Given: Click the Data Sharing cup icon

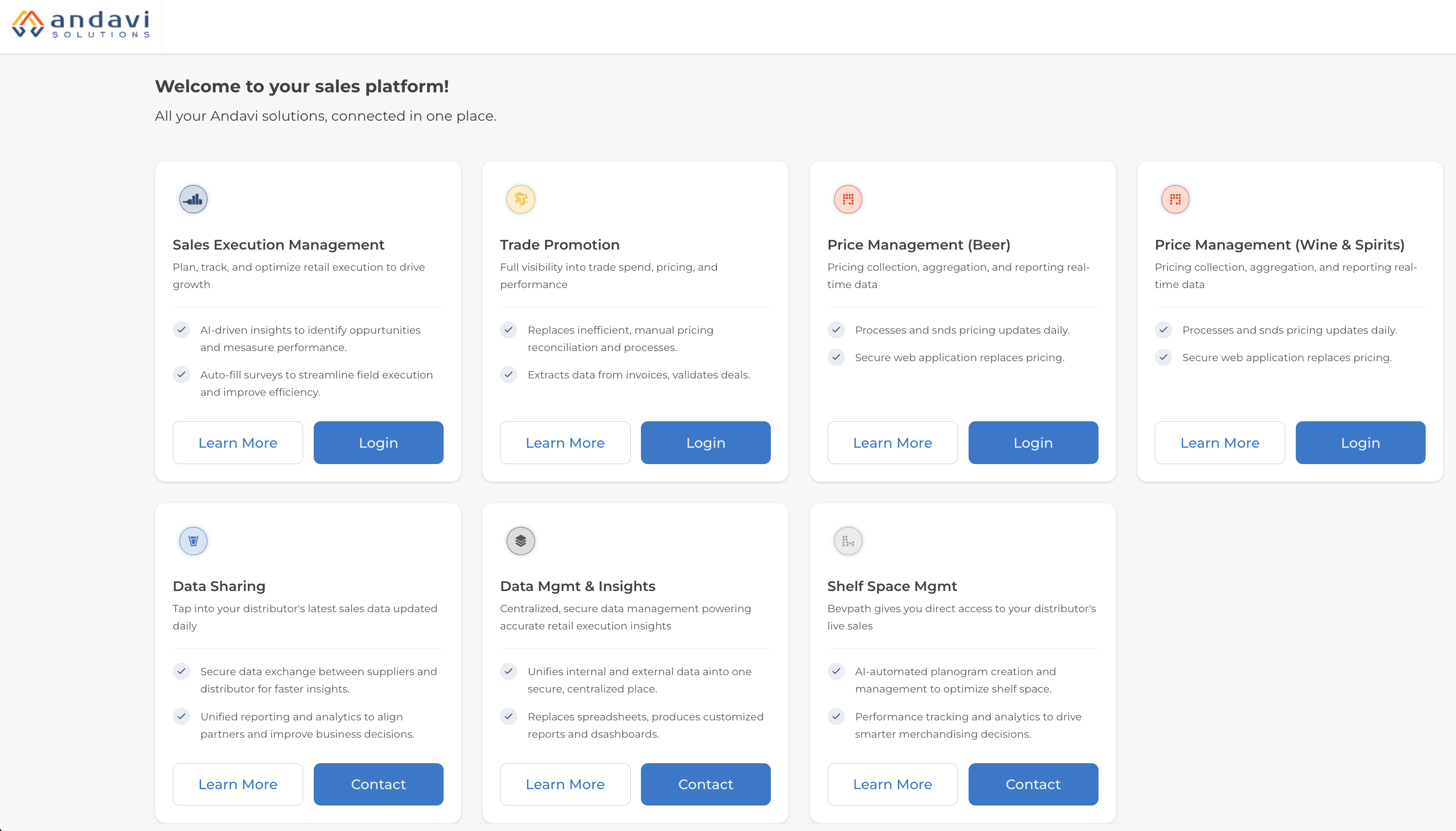Looking at the screenshot, I should pos(193,541).
